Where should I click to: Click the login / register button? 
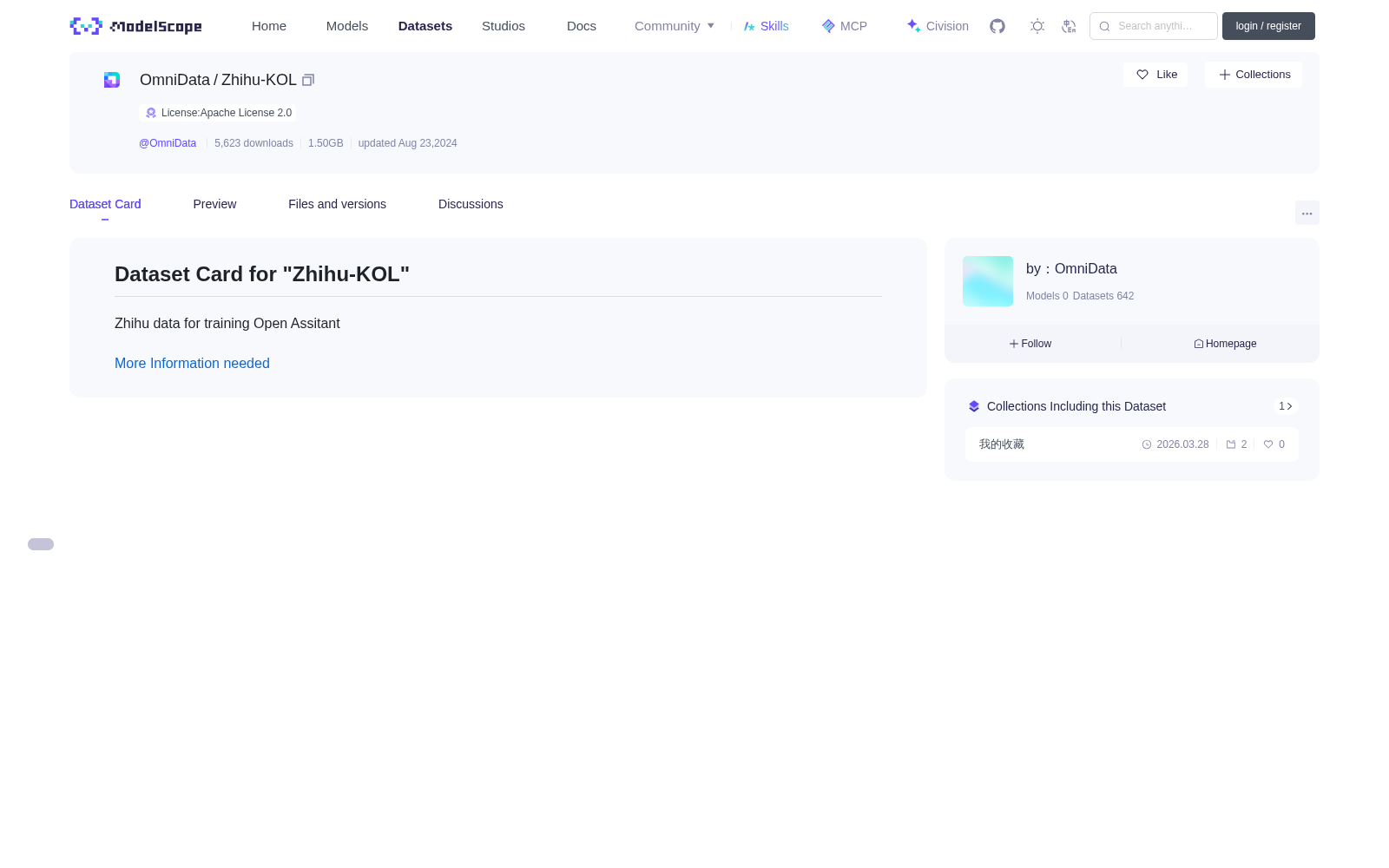tap(1268, 26)
